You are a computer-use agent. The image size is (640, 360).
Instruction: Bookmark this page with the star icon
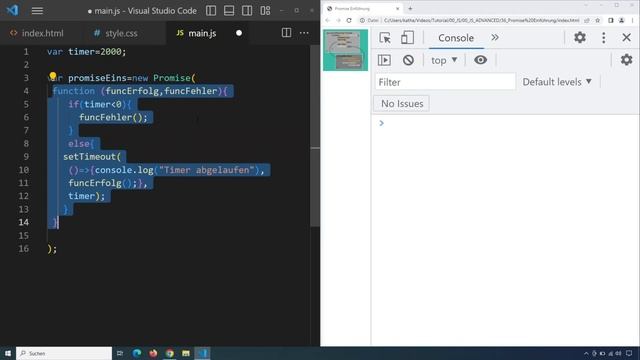(x=598, y=20)
